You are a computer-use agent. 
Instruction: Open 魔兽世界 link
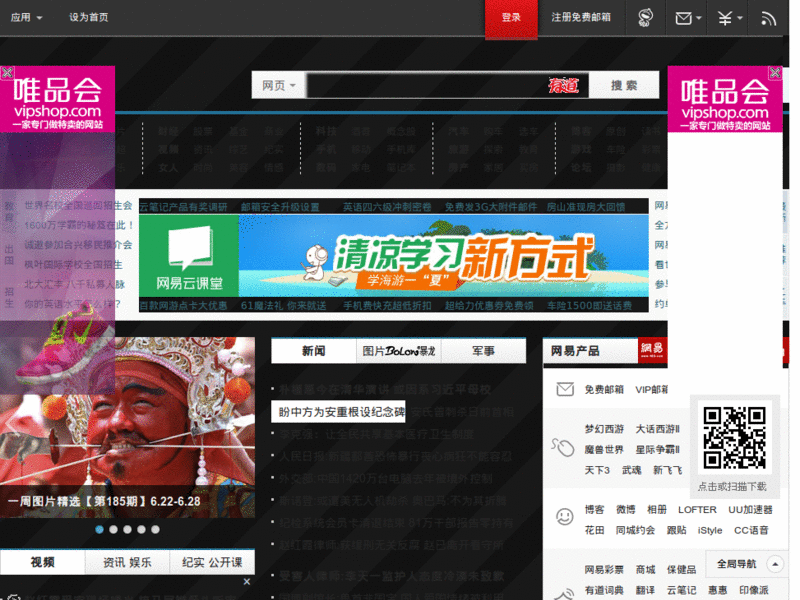[x=604, y=449]
